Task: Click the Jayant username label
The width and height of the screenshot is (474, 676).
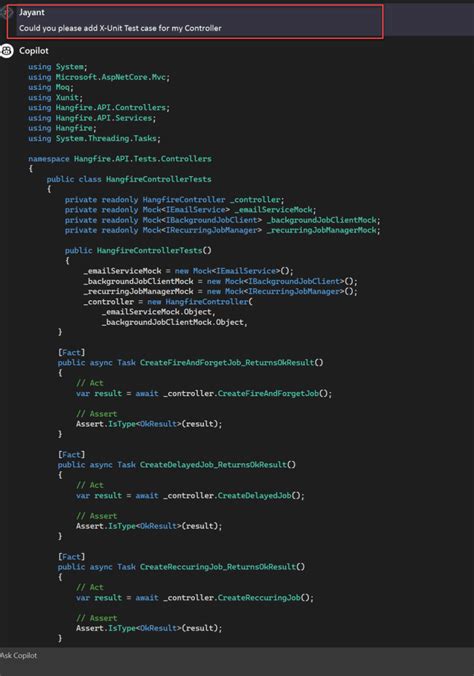Action: point(31,12)
